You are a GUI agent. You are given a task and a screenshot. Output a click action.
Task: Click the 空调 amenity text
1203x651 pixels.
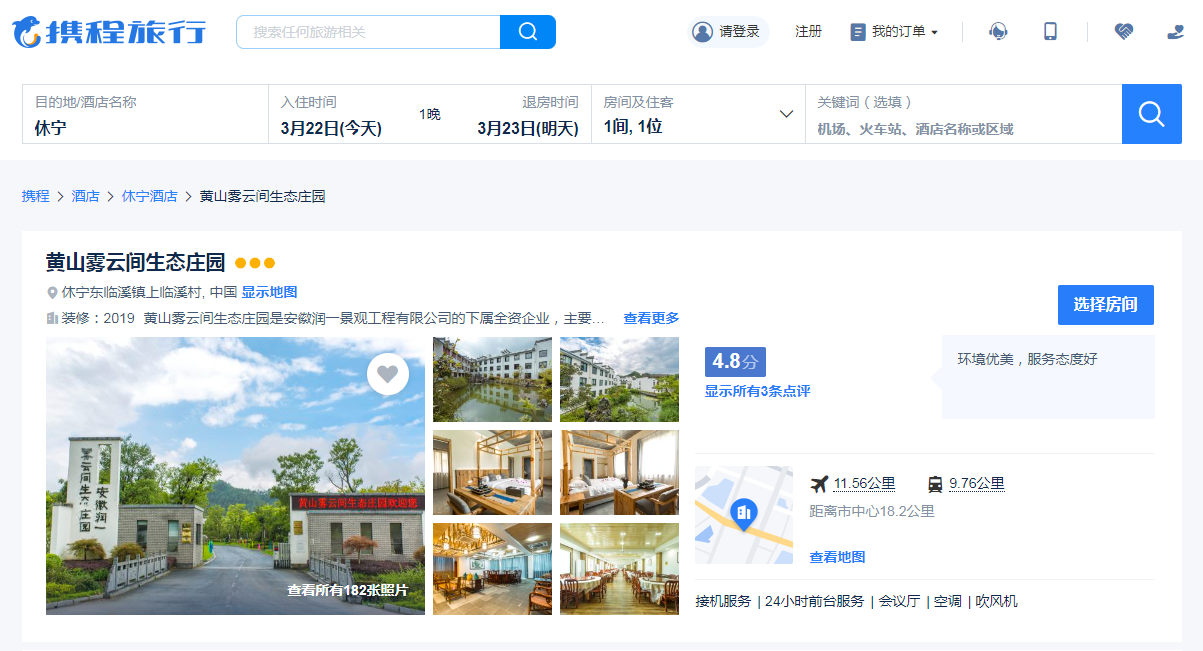947,601
